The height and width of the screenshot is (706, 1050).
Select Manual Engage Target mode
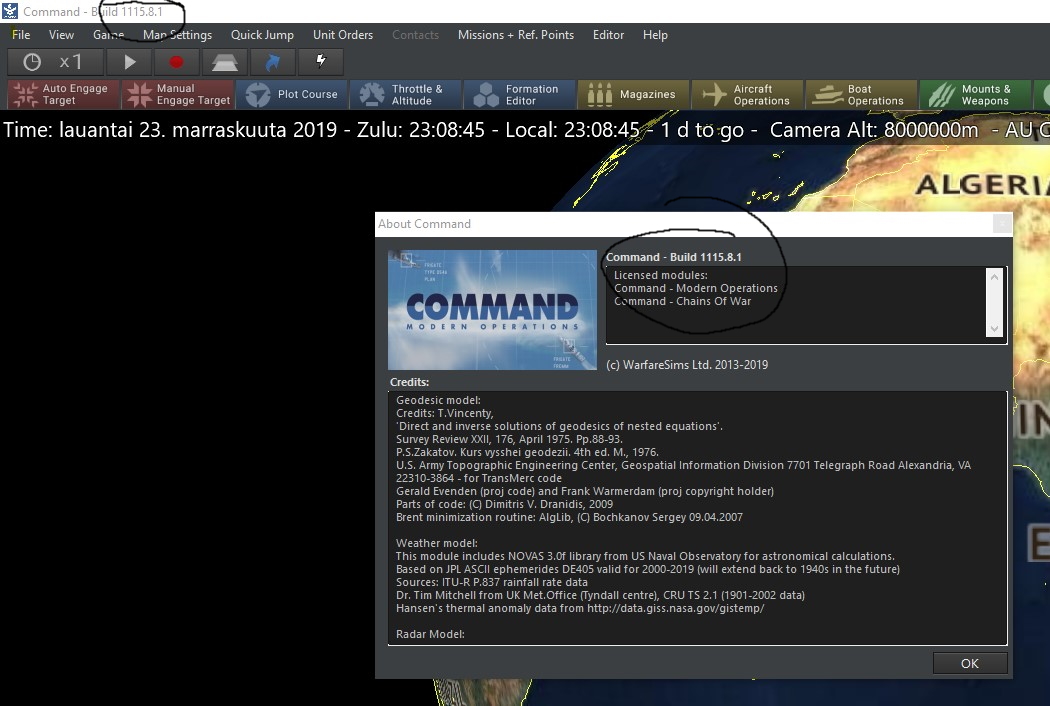point(178,94)
